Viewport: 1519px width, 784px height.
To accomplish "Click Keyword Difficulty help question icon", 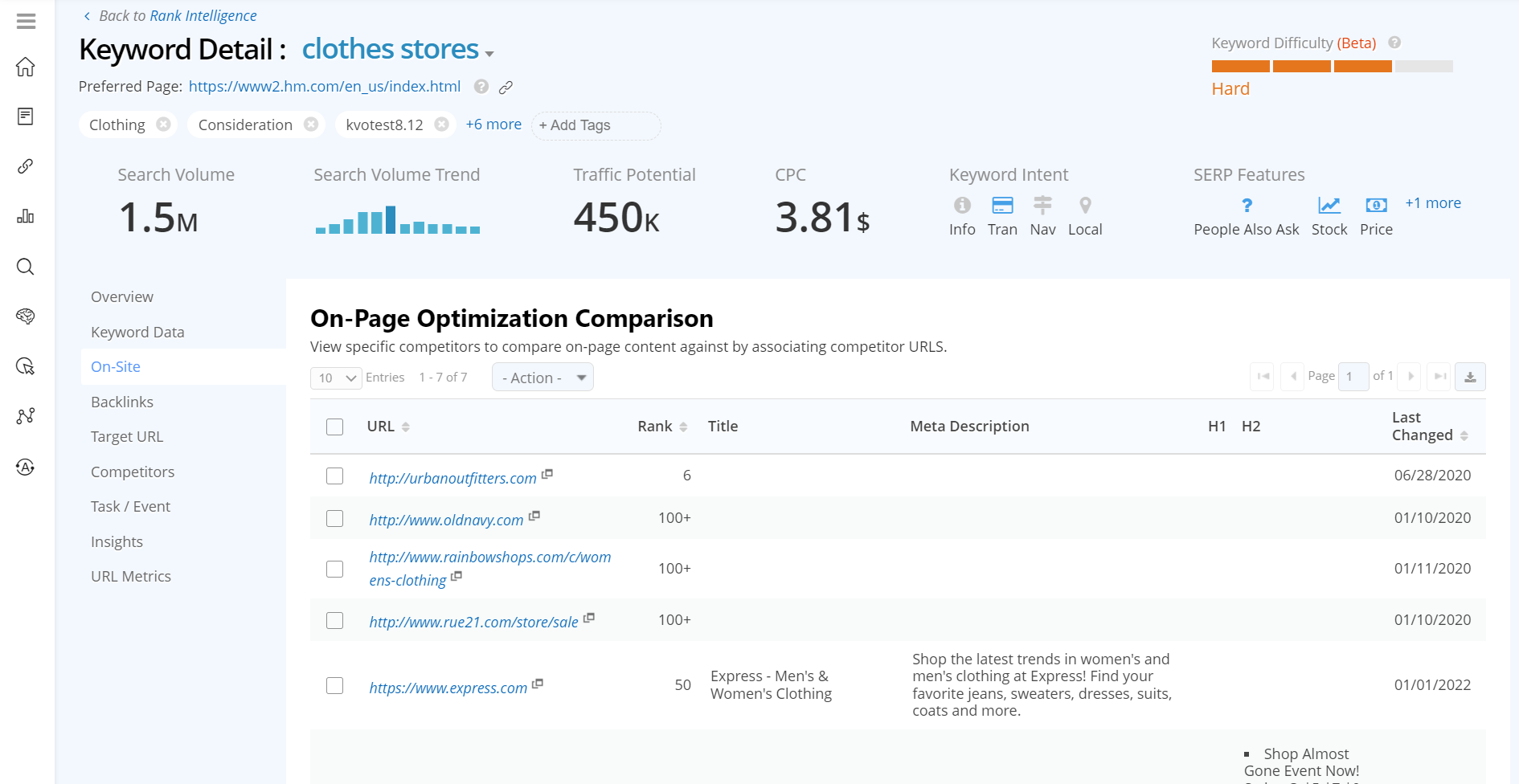I will coord(1394,43).
